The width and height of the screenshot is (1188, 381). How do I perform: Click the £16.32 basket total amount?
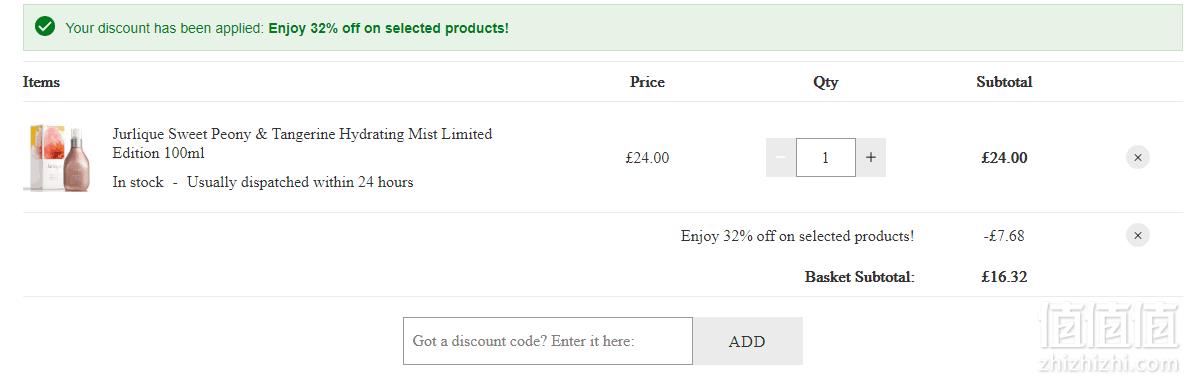coord(1004,276)
